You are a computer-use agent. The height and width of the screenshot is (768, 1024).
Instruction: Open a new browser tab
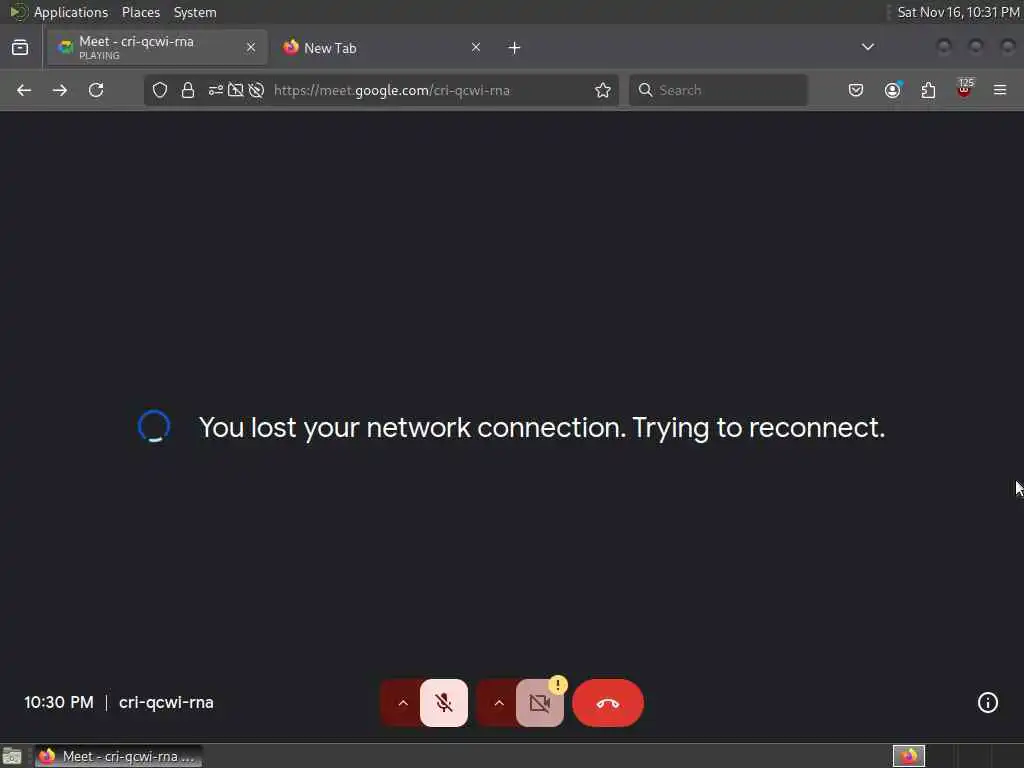click(x=514, y=48)
